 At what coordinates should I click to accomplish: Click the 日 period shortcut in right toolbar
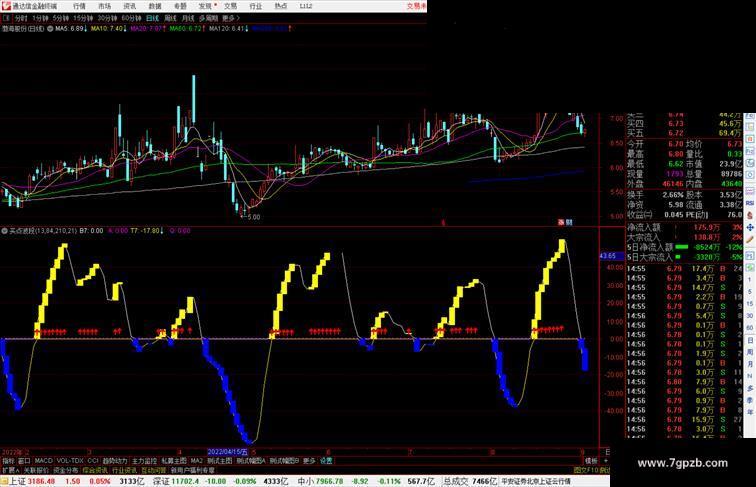click(750, 340)
